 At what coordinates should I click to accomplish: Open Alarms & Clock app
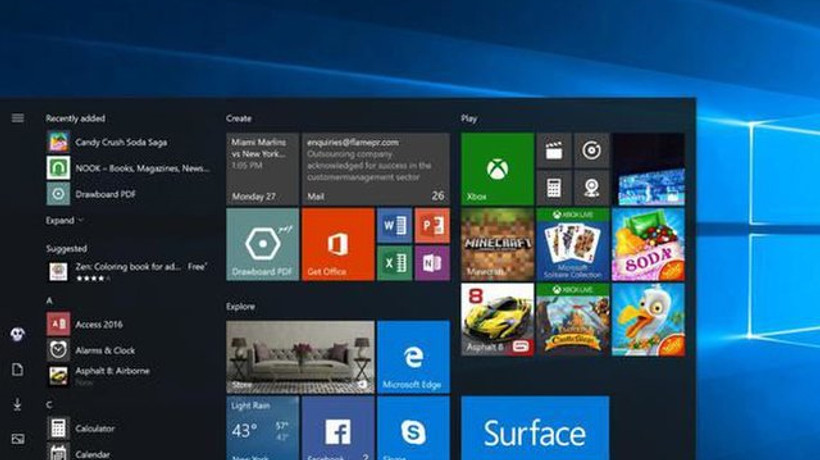(x=91, y=350)
